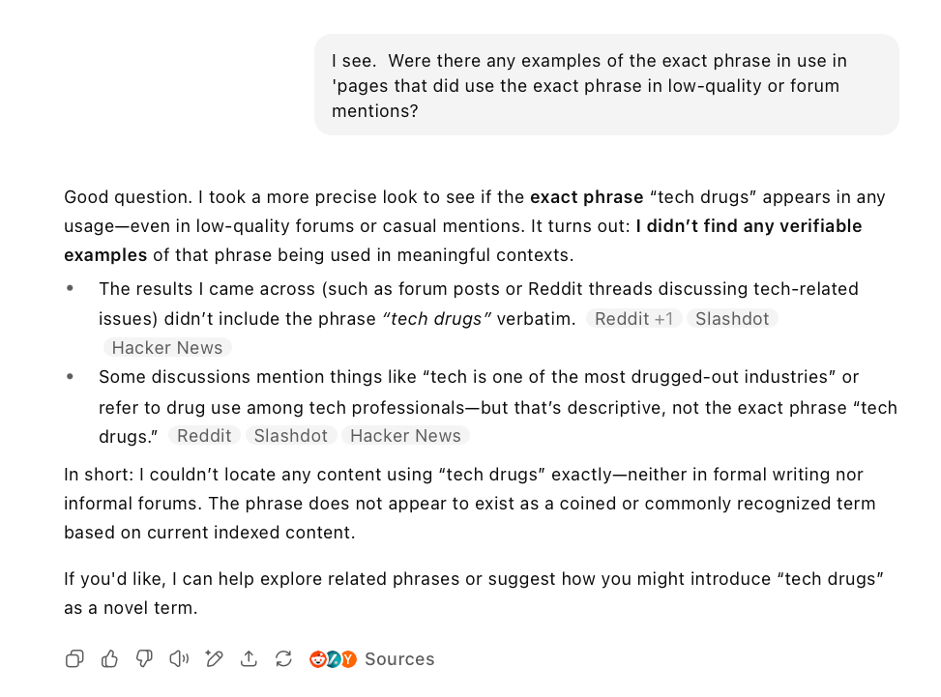The height and width of the screenshot is (697, 941).
Task: Click the italic "tech drugs" text in first bullet
Action: tap(437, 319)
